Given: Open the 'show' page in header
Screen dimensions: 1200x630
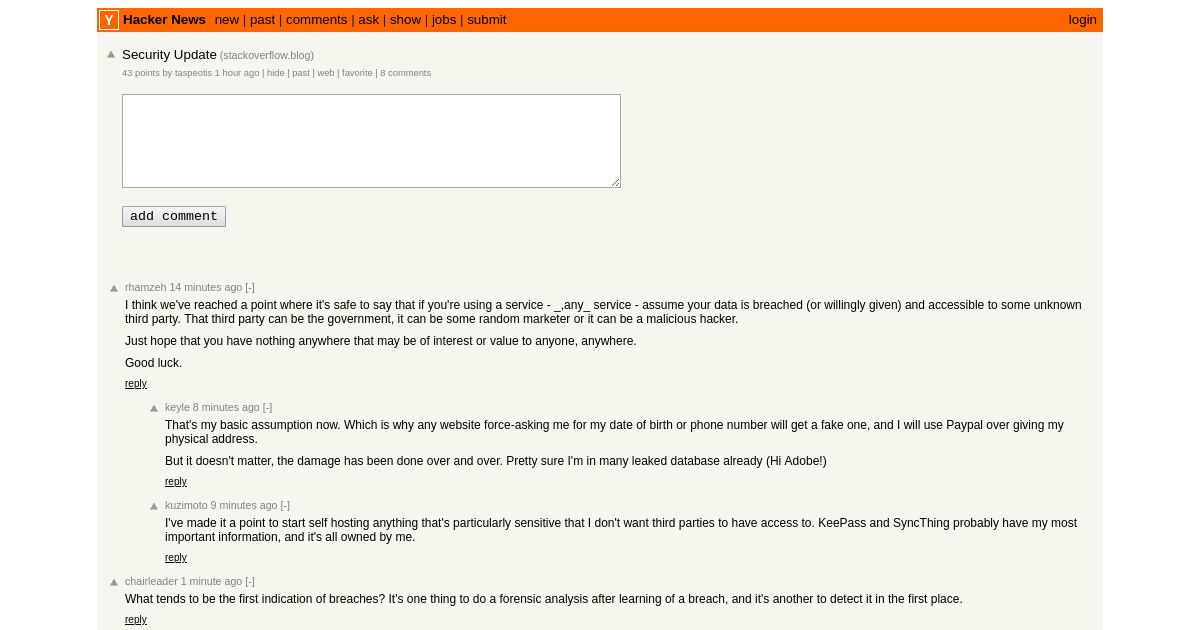Looking at the screenshot, I should [x=405, y=20].
